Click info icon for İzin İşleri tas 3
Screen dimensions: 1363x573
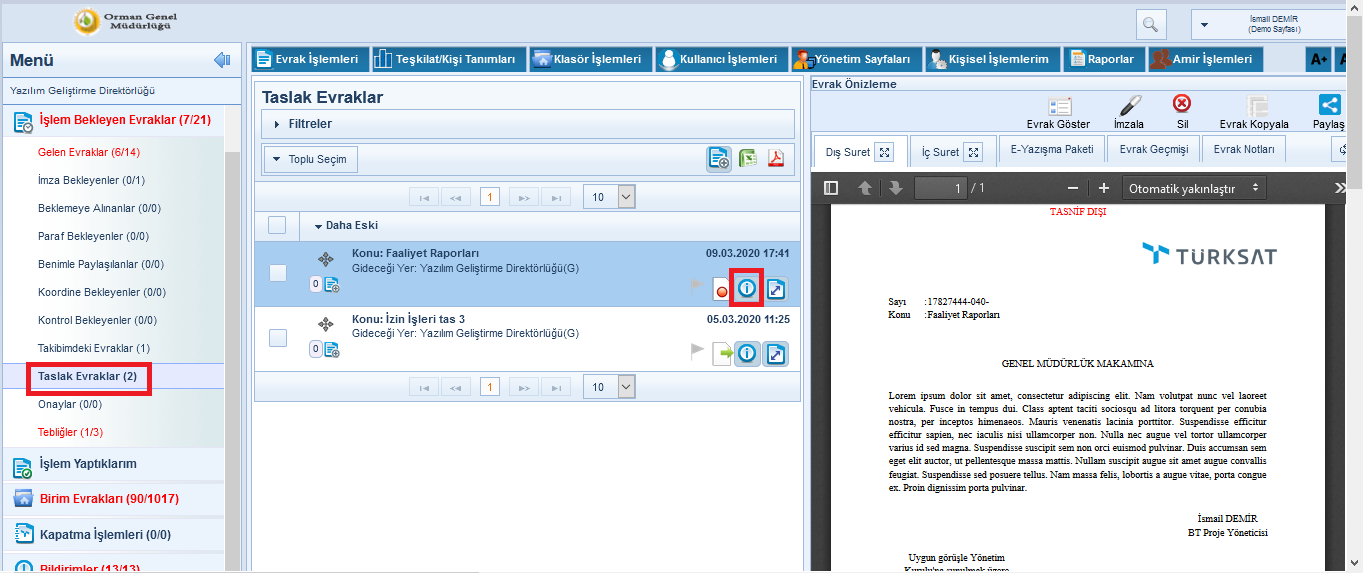[746, 353]
